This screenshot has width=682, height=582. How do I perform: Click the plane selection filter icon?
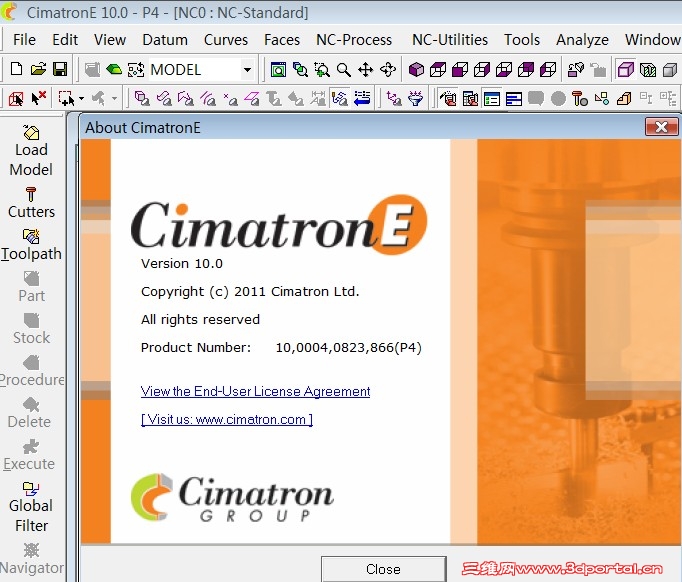[252, 99]
